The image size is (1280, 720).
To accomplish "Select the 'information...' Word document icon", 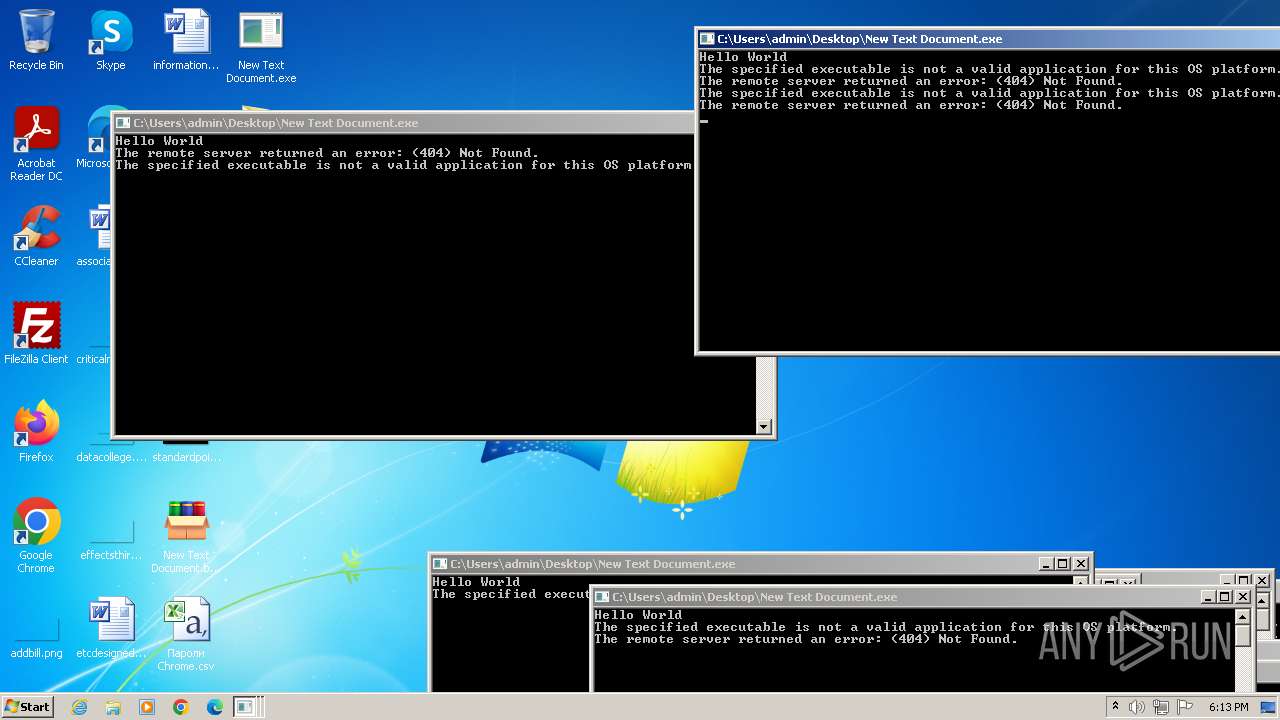I will tap(186, 40).
